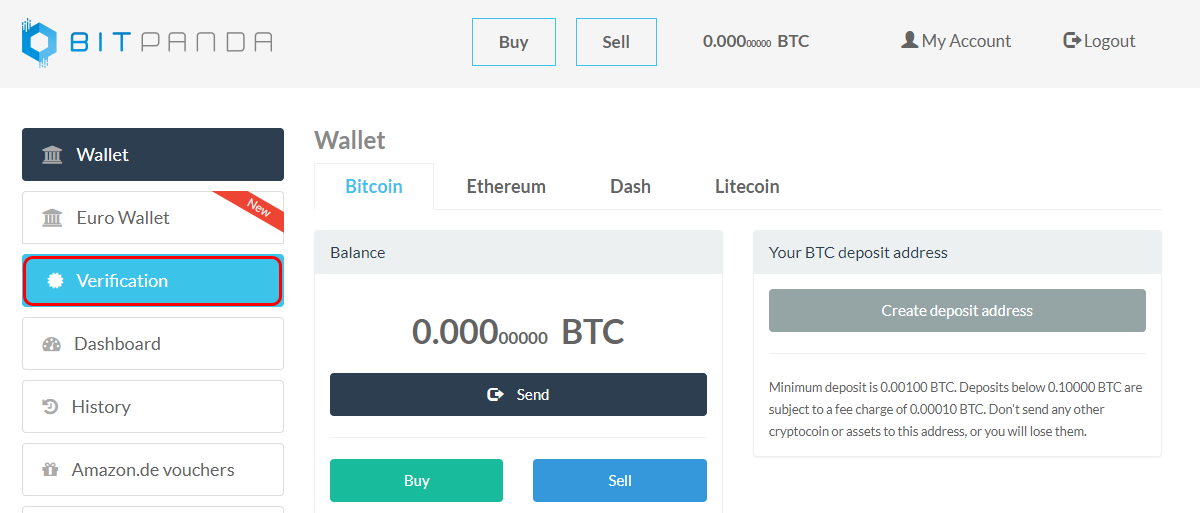
Task: Click the badge icon next to Verification
Action: 55,281
